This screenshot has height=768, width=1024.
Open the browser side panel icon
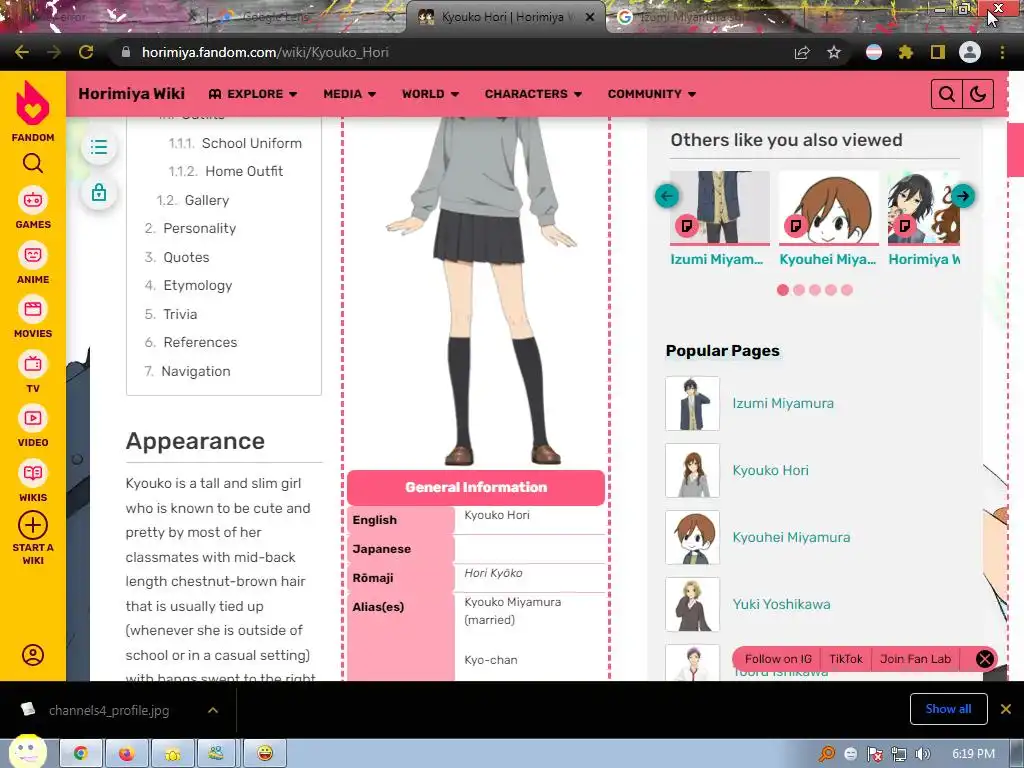[938, 52]
